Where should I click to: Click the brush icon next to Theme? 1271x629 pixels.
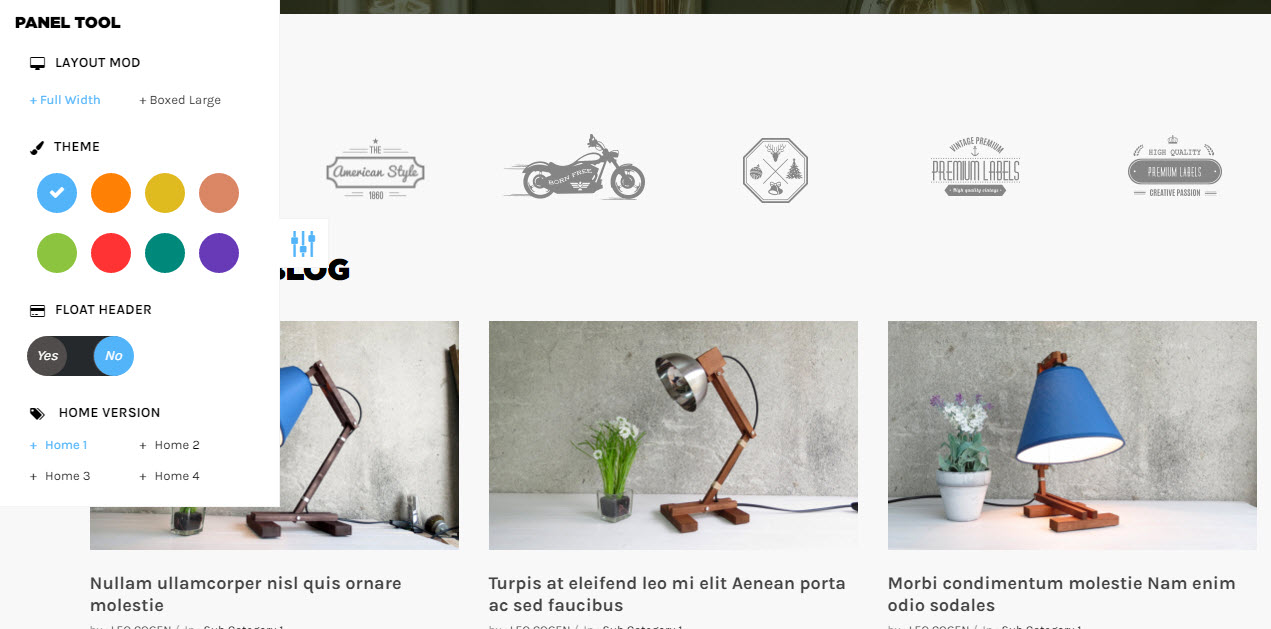37,147
